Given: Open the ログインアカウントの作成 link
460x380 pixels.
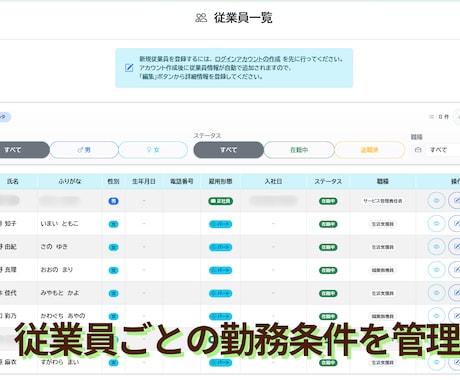Looking at the screenshot, I should [247, 59].
